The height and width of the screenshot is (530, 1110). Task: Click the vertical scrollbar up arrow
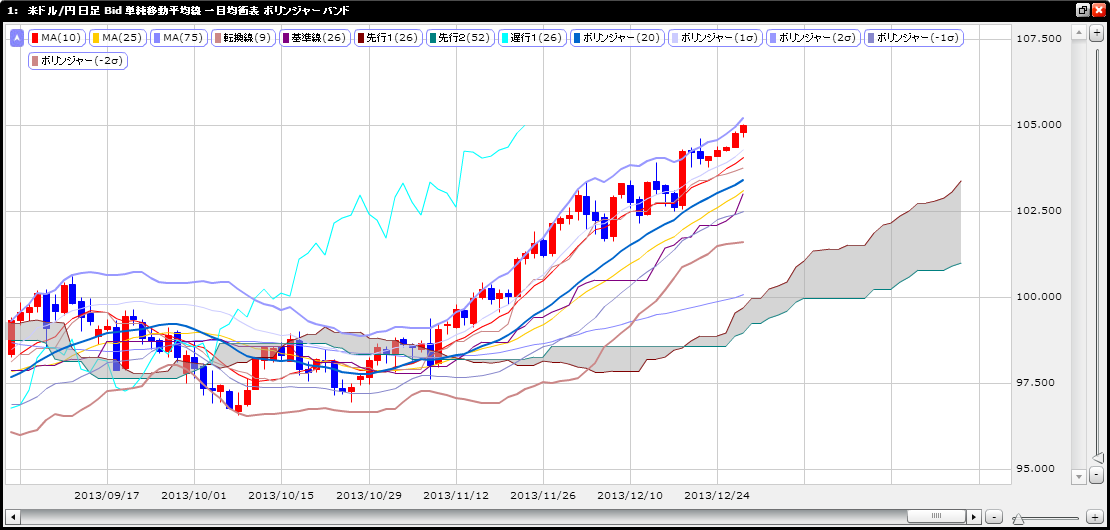click(x=1079, y=33)
